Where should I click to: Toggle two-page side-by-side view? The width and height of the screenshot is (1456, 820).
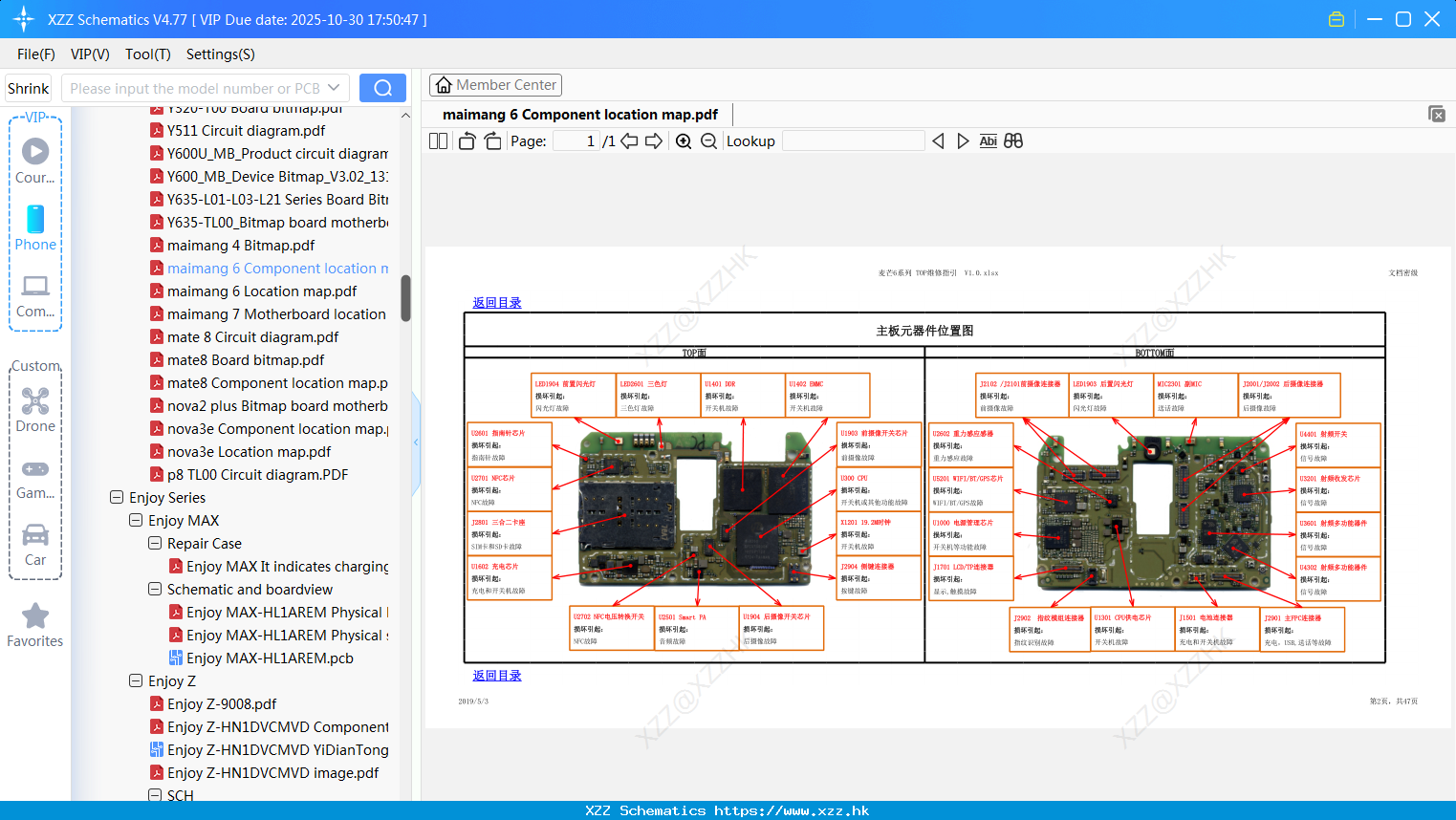coord(438,141)
